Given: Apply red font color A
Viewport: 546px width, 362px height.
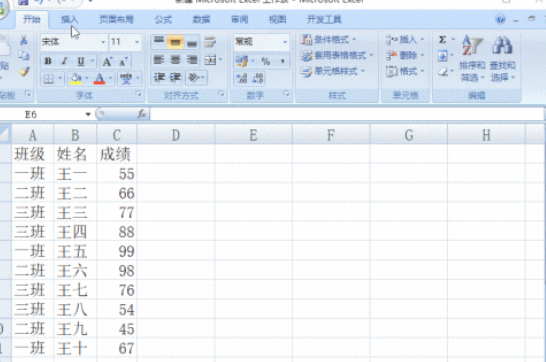Looking at the screenshot, I should pyautogui.click(x=100, y=79).
